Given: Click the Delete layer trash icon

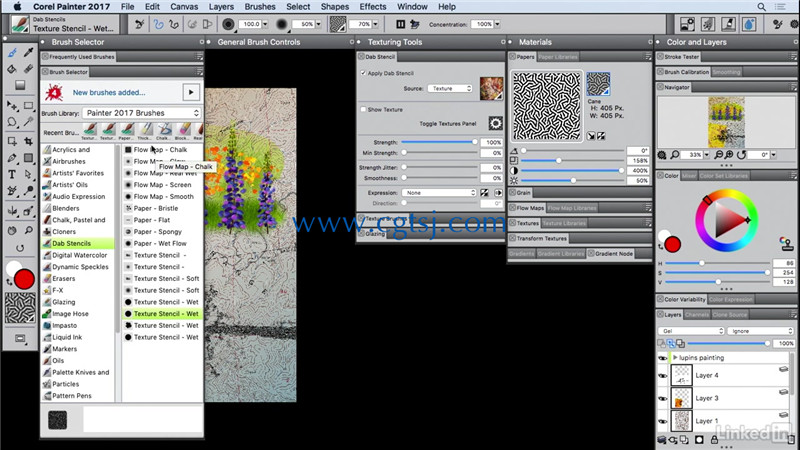Looking at the screenshot, I should tap(791, 439).
